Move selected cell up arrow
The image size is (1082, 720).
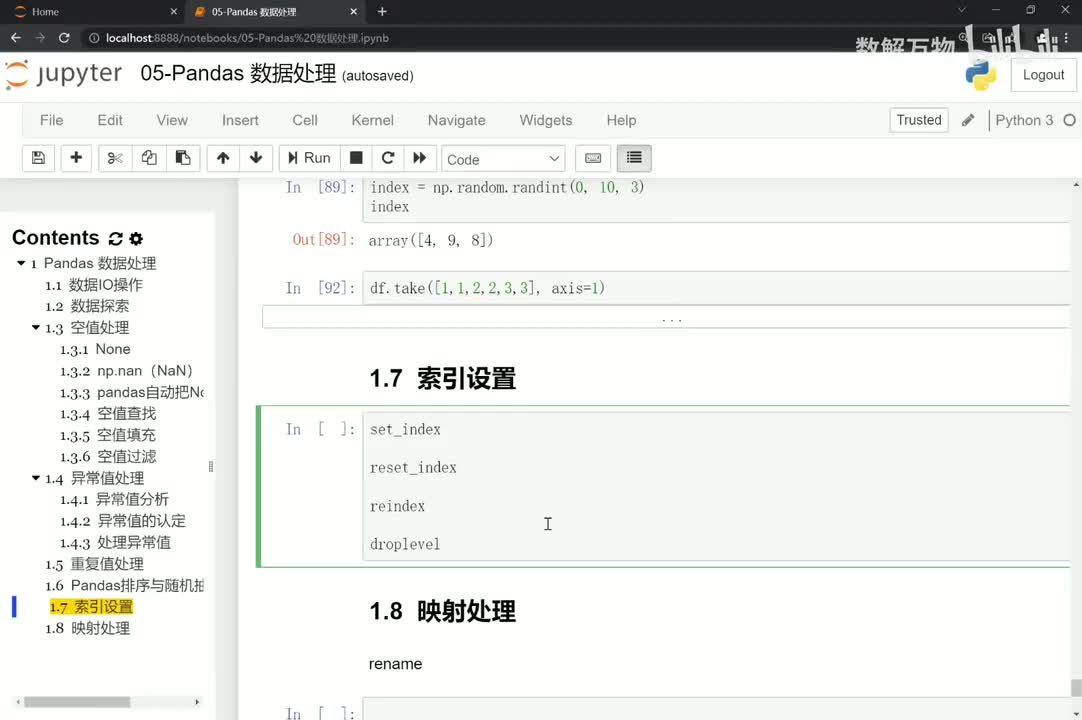coord(223,158)
